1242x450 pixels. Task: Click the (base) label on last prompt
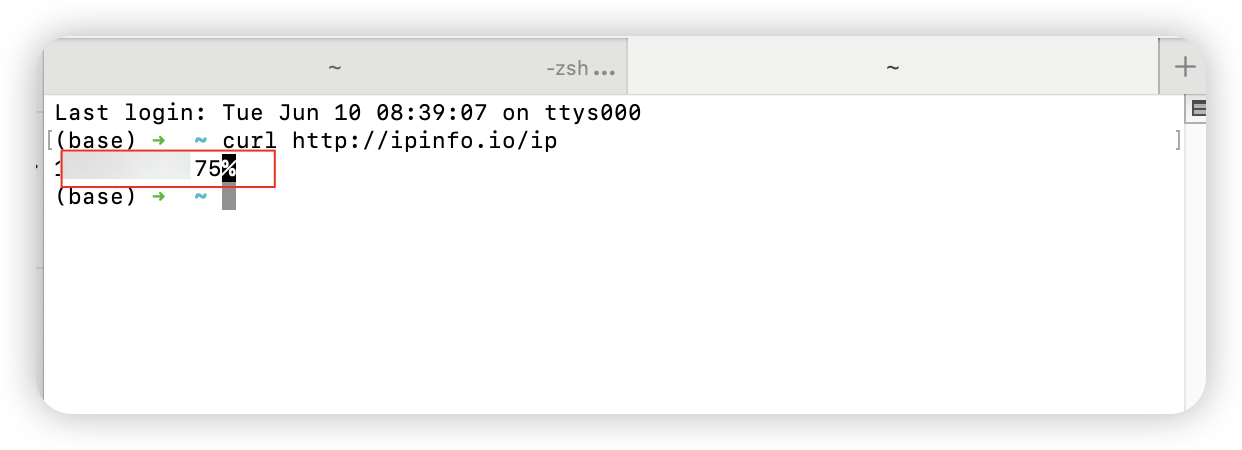pos(95,197)
